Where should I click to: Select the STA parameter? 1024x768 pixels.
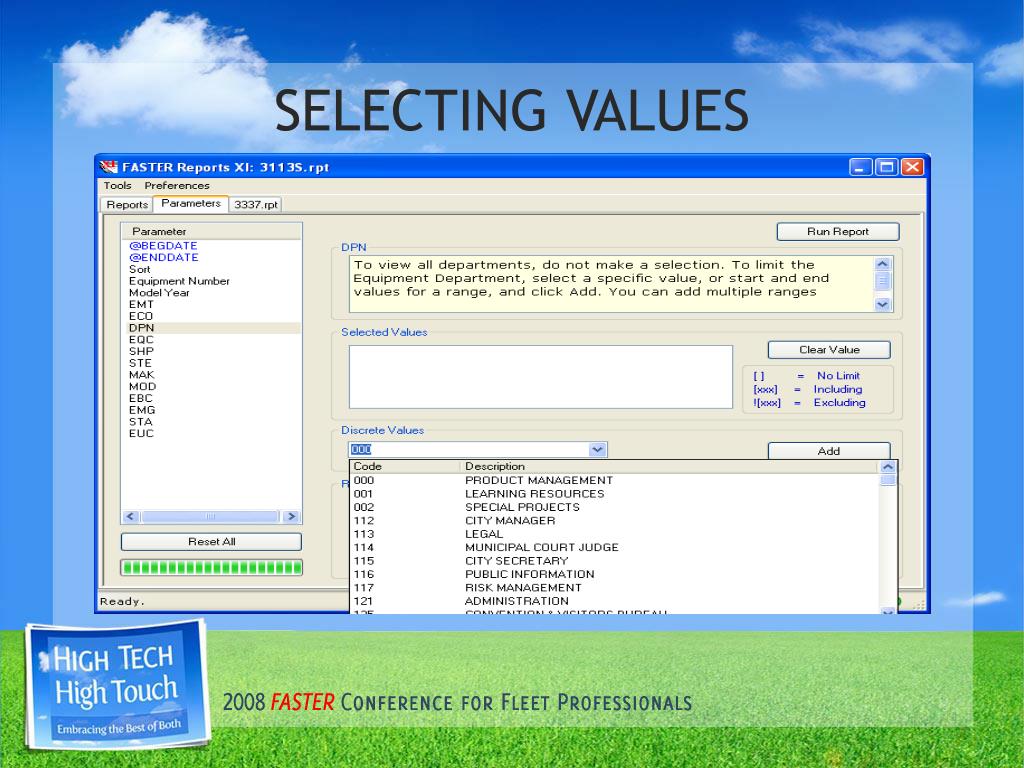[141, 422]
